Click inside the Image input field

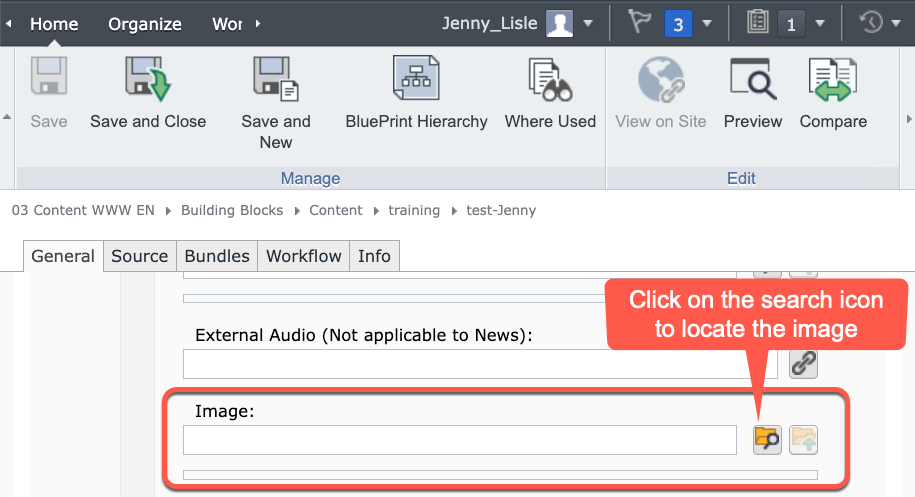pos(460,440)
